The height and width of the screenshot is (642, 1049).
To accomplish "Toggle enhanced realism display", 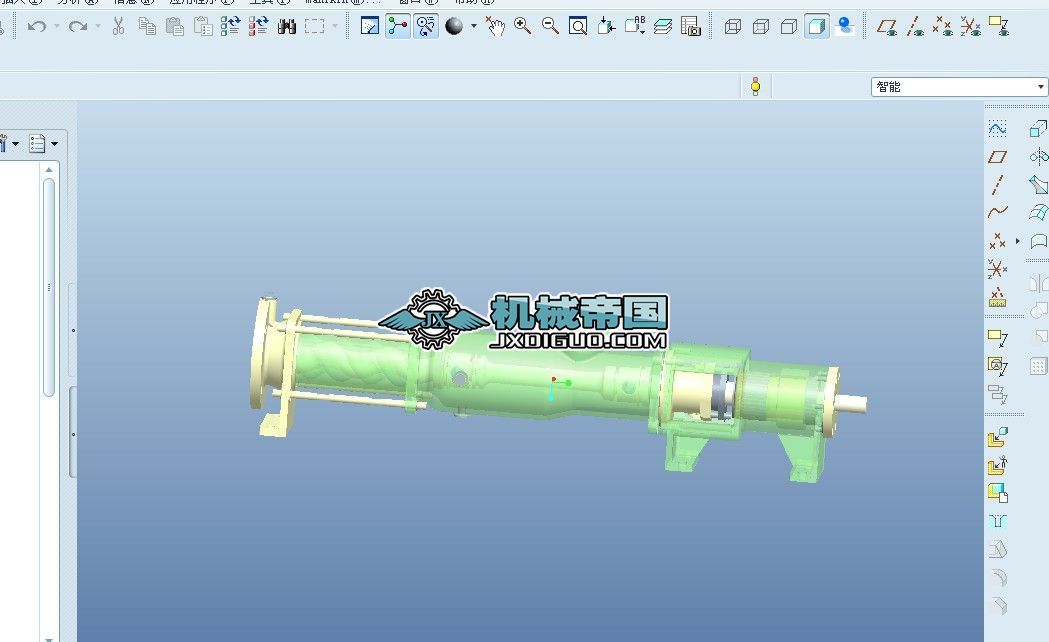I will [x=845, y=26].
